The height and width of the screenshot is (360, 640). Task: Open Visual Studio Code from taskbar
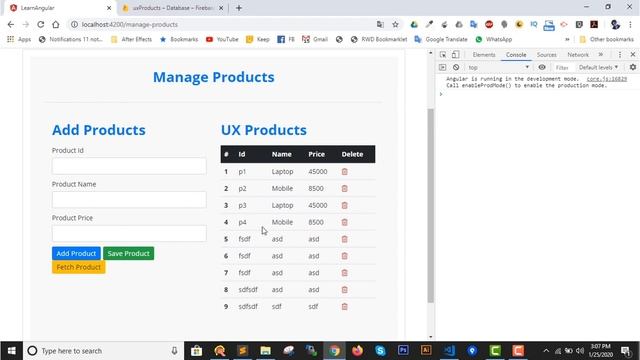pos(449,351)
